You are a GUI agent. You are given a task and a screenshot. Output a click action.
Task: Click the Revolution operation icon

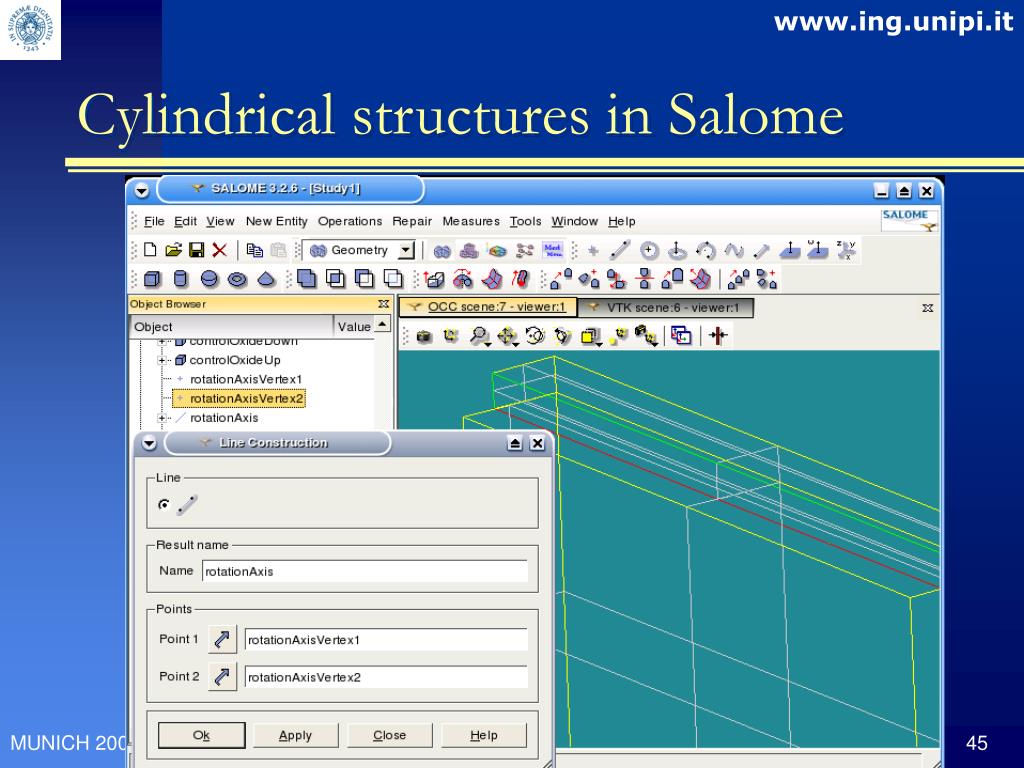pyautogui.click(x=463, y=280)
